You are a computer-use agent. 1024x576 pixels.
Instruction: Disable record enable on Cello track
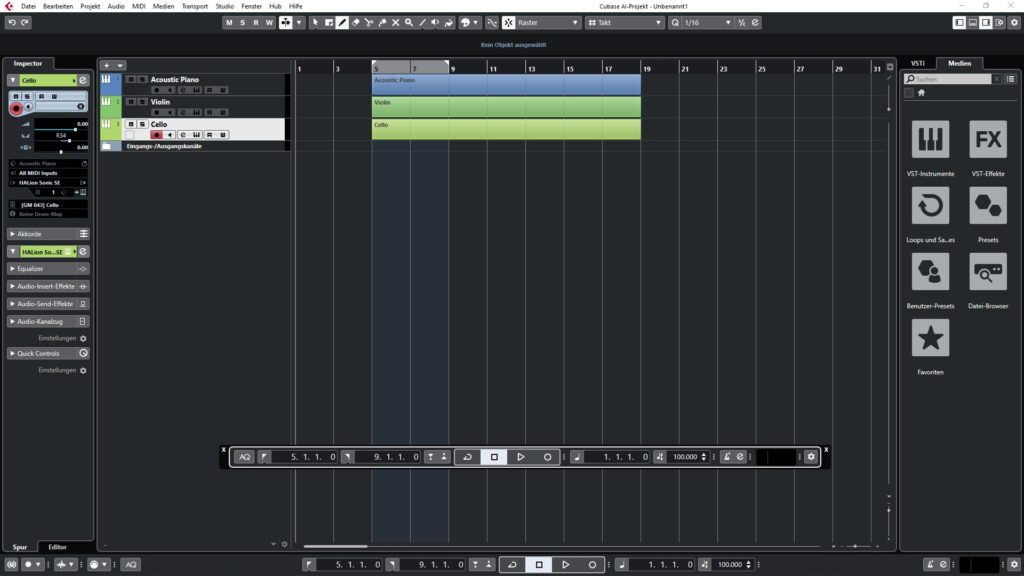pos(156,135)
